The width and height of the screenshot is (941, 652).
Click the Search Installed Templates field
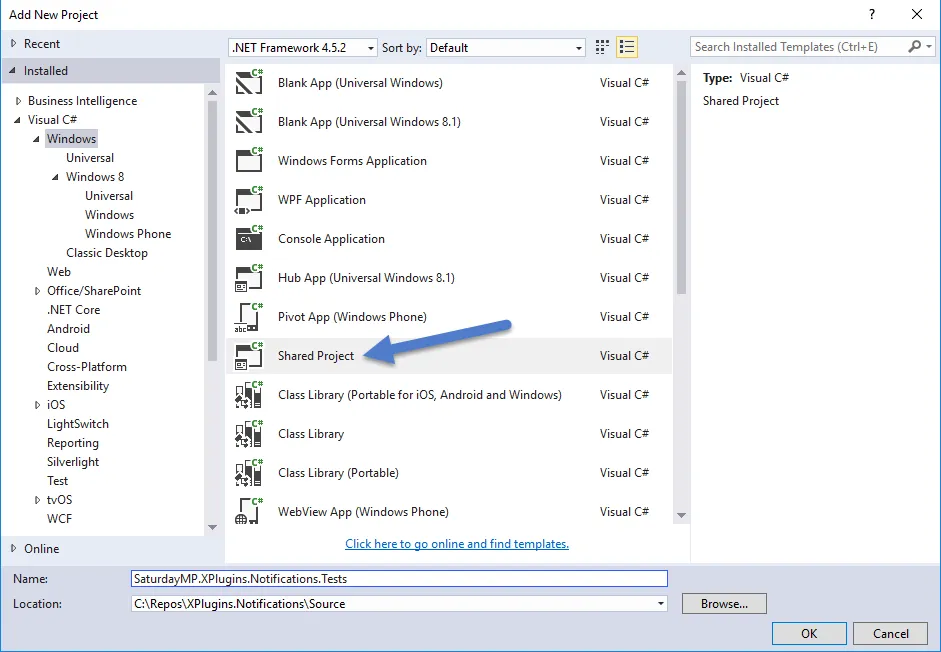(x=798, y=46)
